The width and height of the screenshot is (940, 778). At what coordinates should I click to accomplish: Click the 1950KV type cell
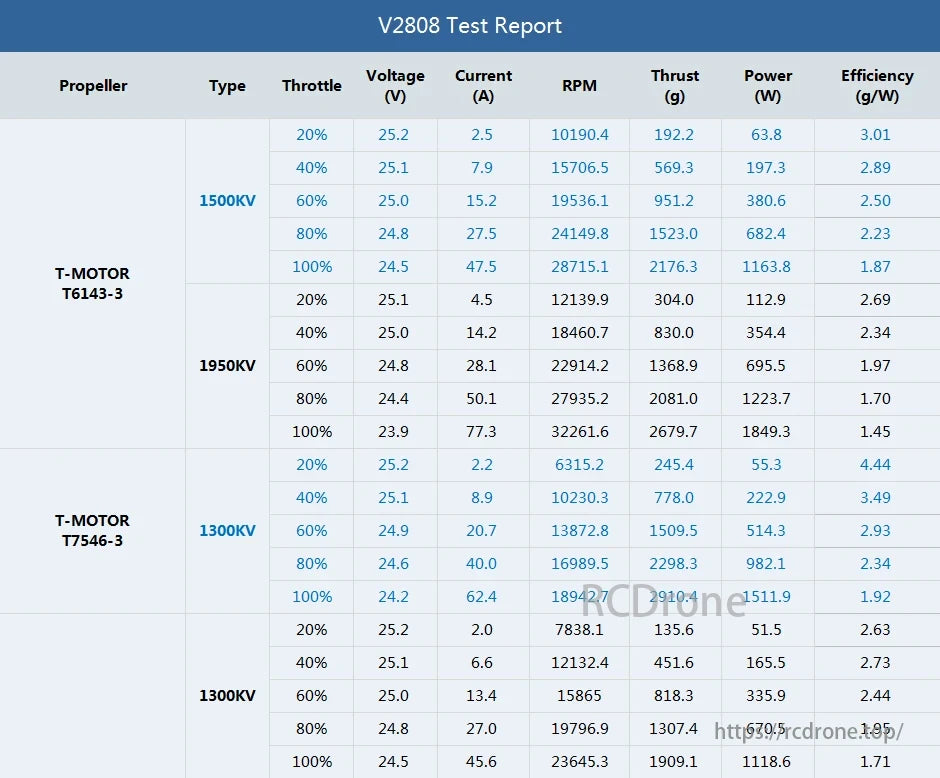(227, 365)
